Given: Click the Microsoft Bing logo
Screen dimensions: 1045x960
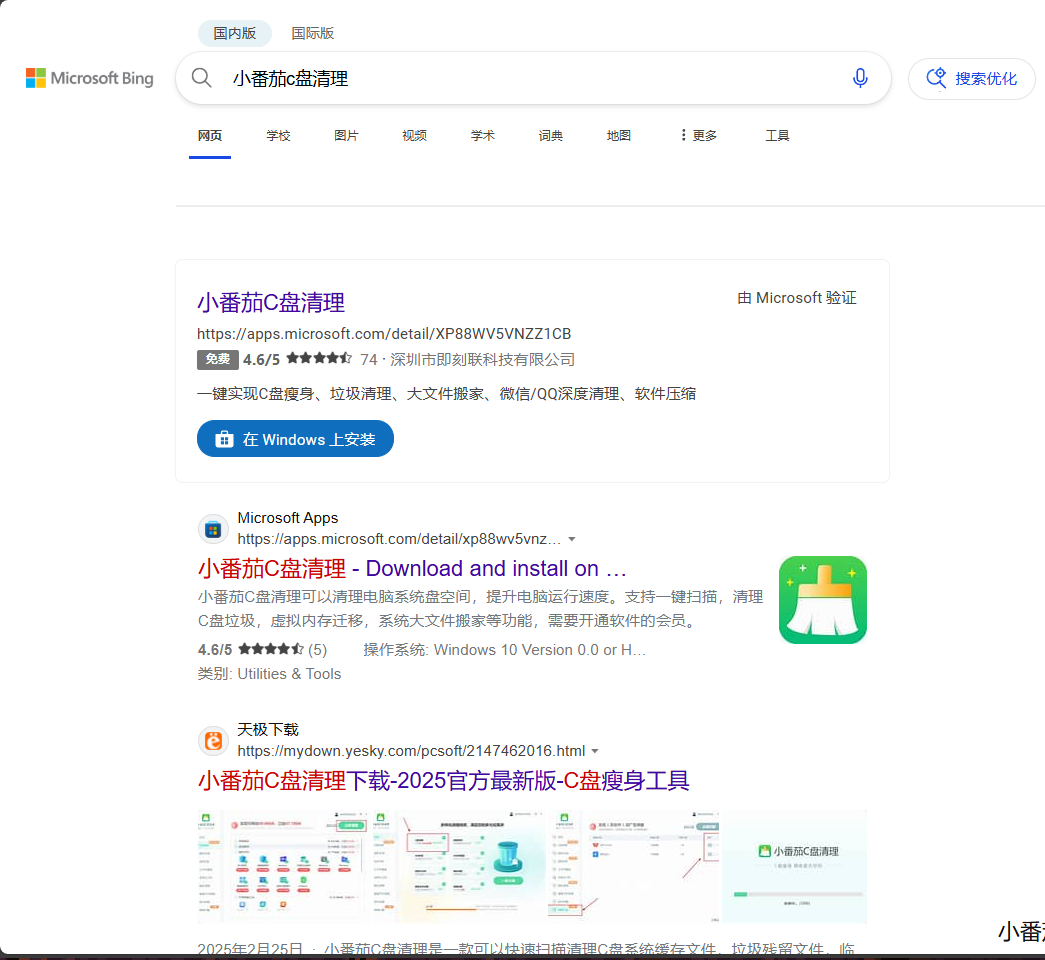Looking at the screenshot, I should coord(89,78).
